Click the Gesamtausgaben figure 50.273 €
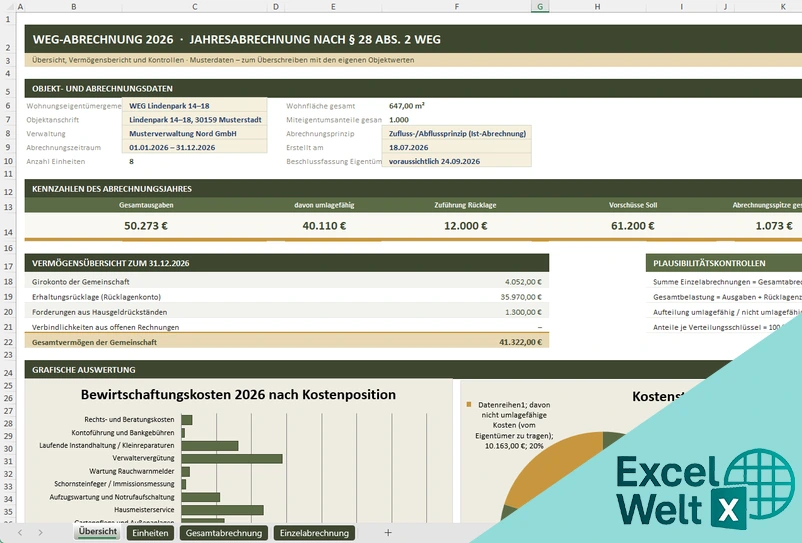 (146, 225)
